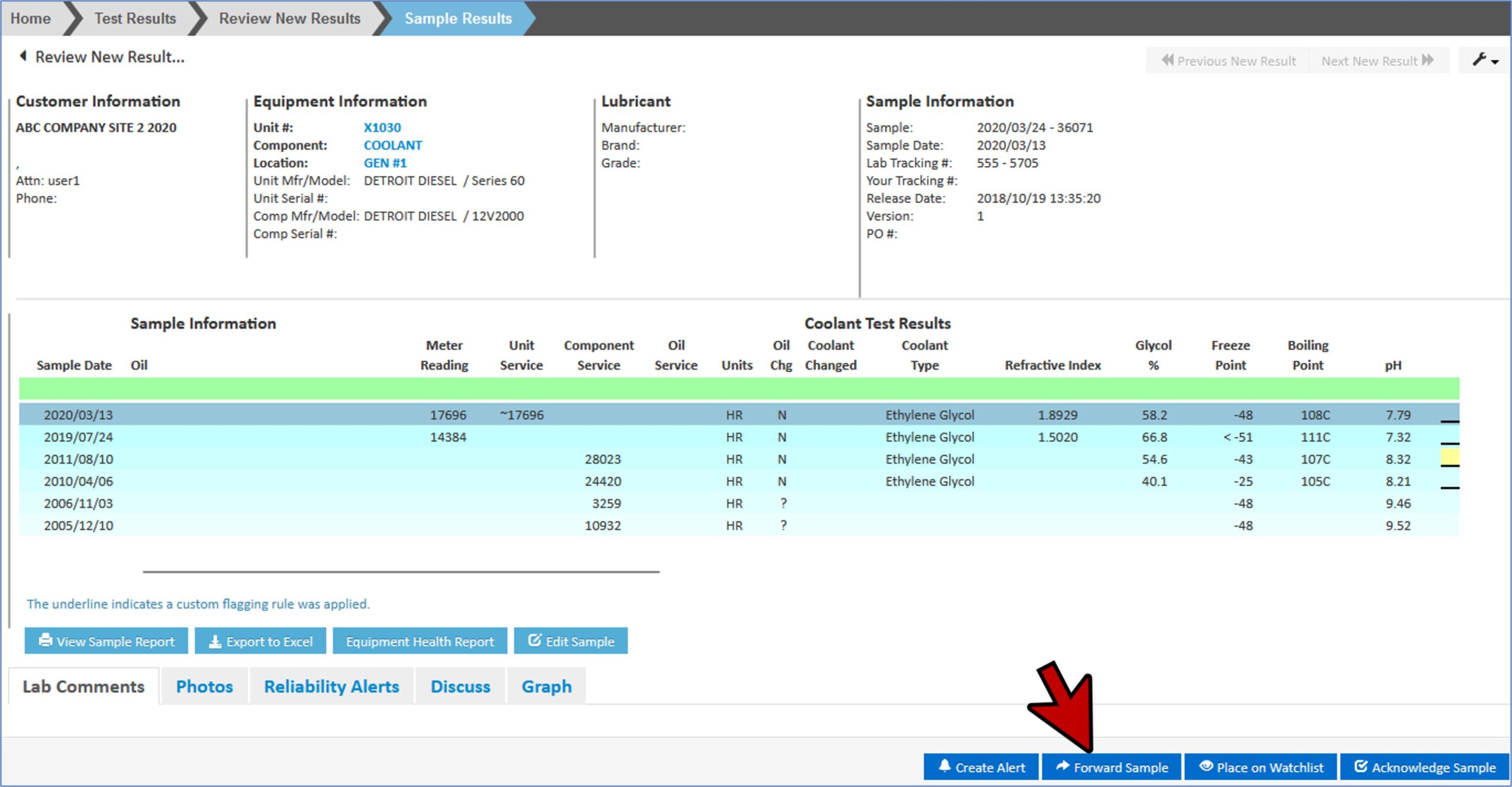Open the View Sample Report printer button

coord(106,641)
